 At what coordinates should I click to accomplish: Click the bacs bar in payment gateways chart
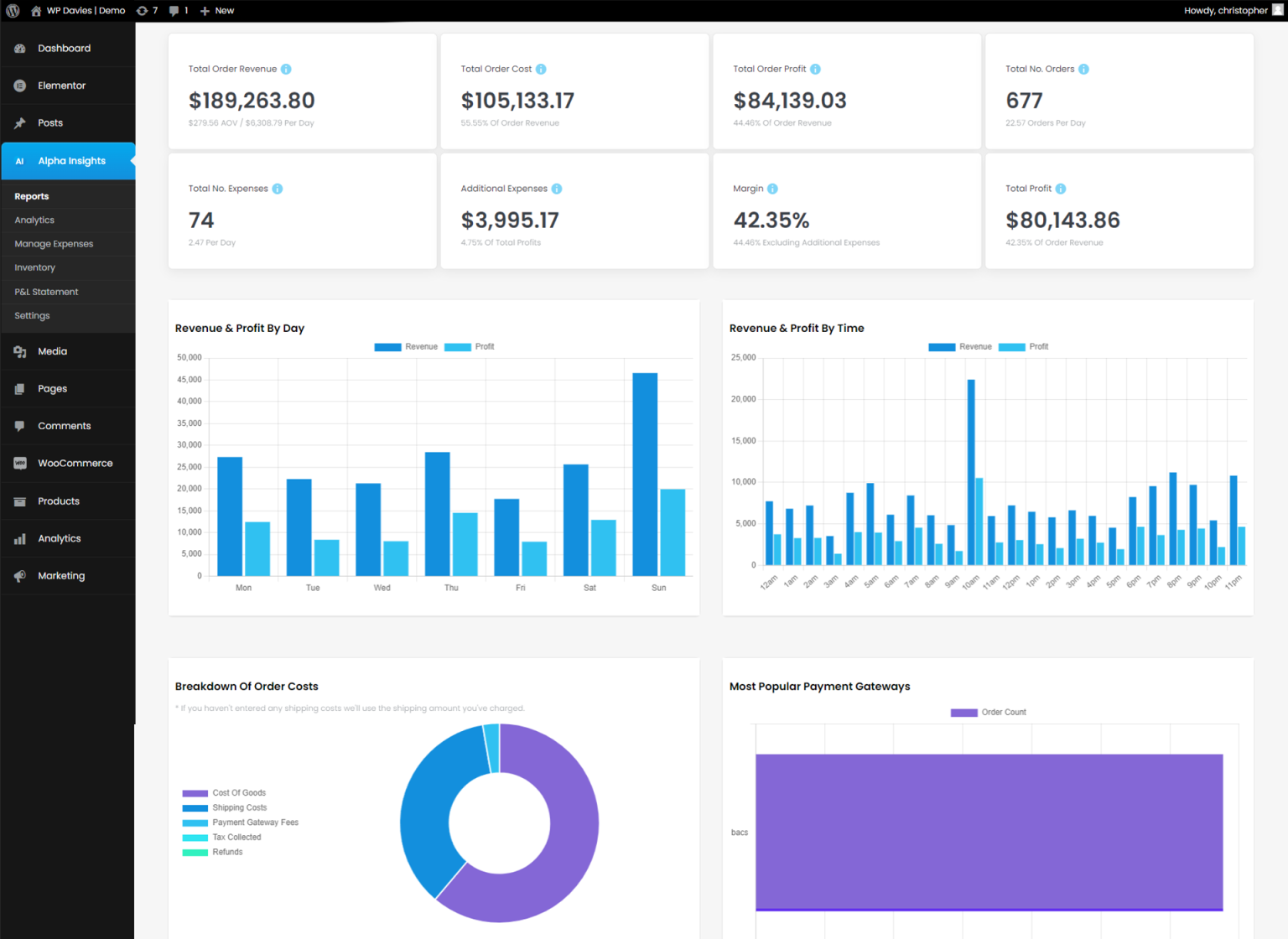coord(989,832)
